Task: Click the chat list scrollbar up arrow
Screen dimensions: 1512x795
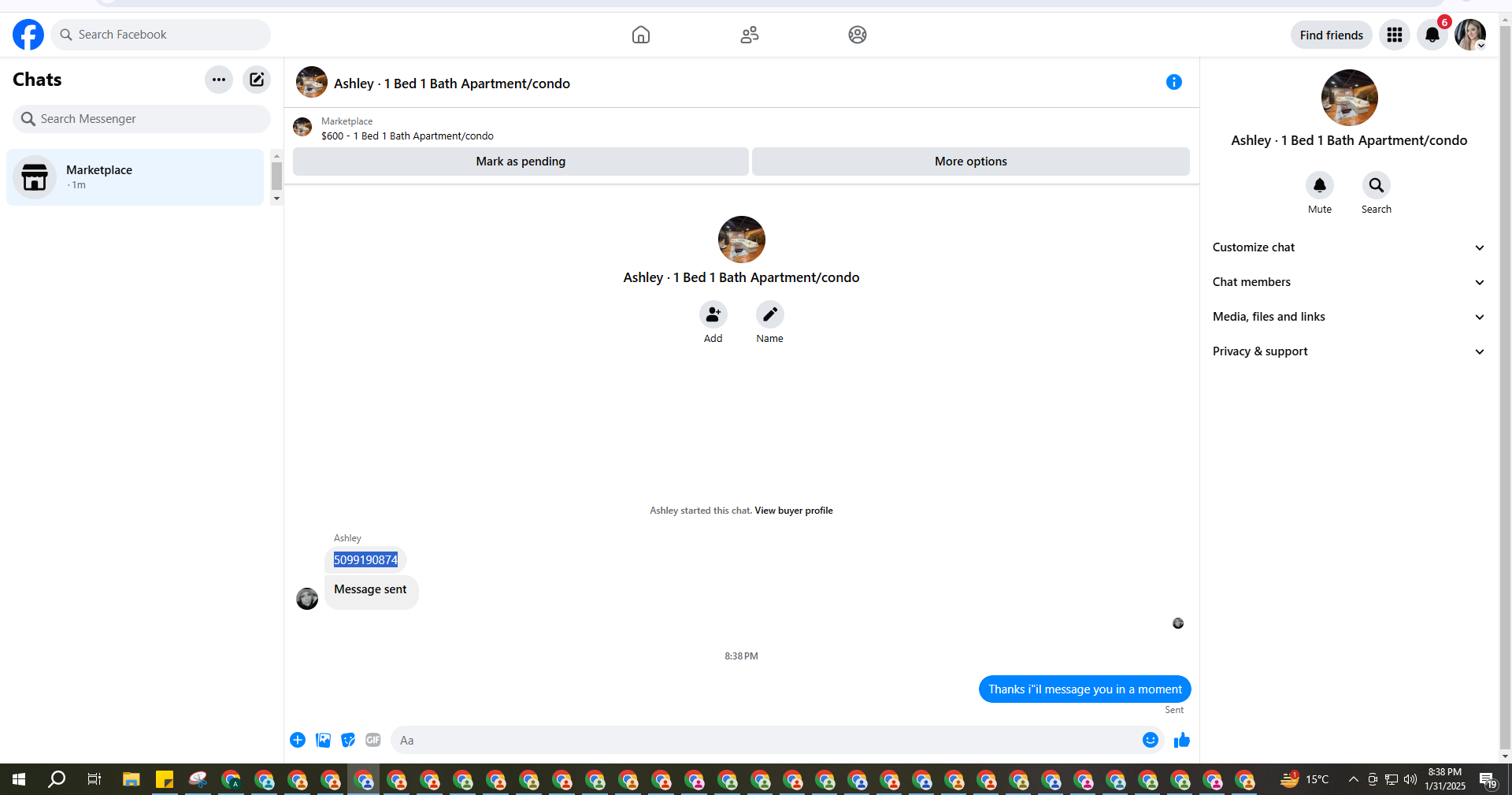Action: 276,156
